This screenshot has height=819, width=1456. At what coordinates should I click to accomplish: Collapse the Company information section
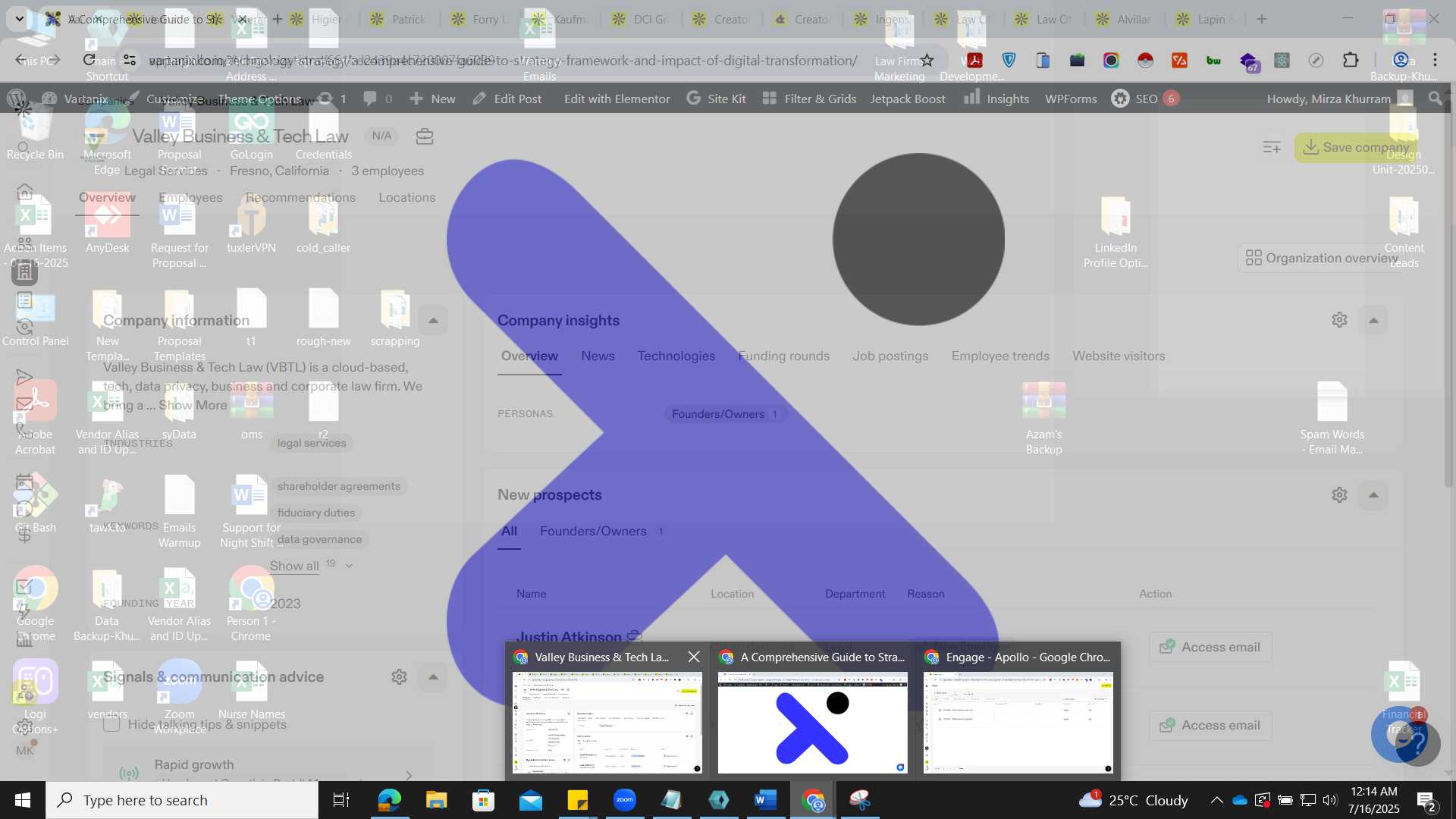[x=433, y=321]
